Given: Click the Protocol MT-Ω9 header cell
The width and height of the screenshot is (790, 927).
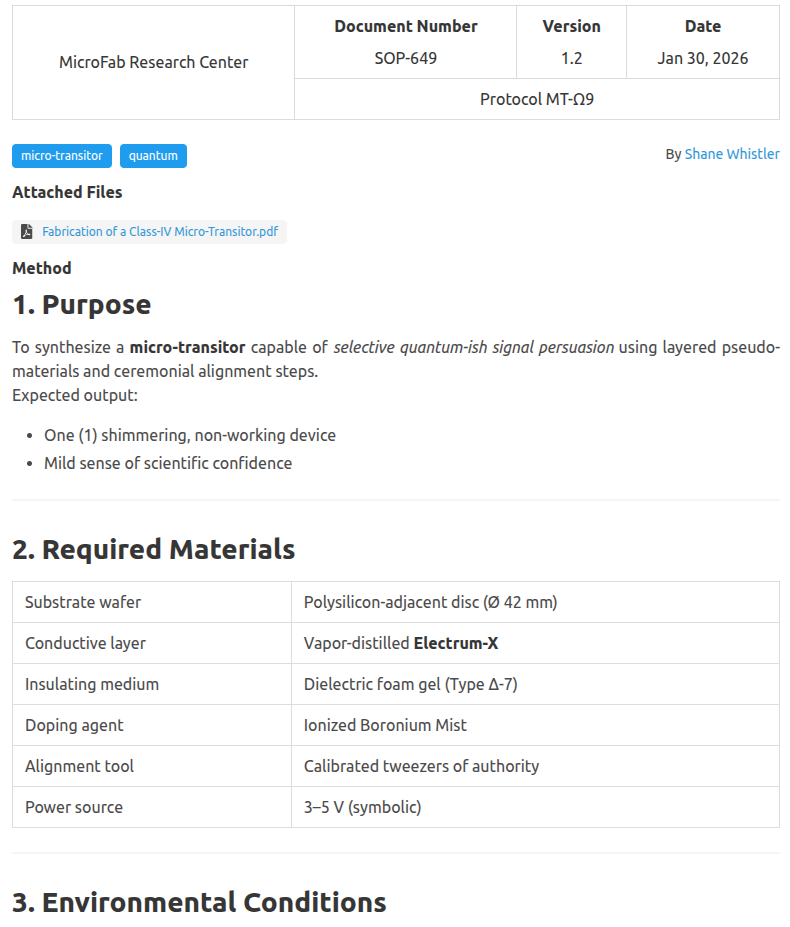Looking at the screenshot, I should tap(536, 100).
